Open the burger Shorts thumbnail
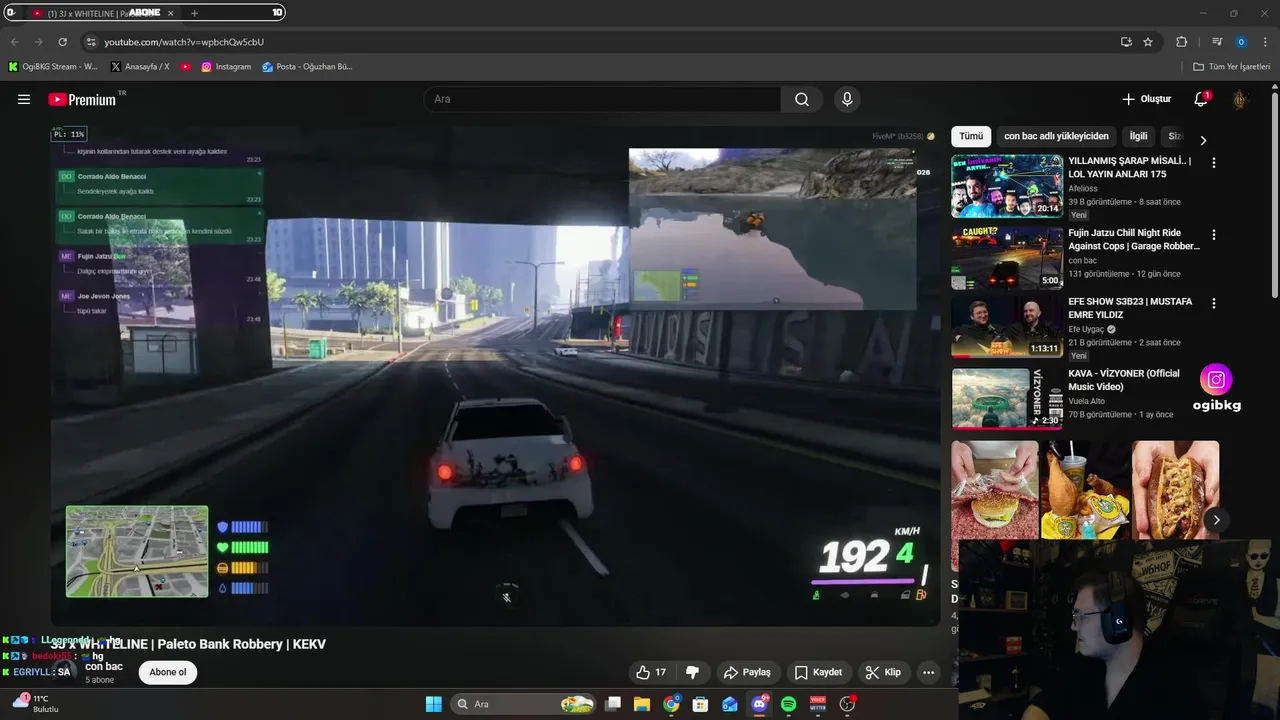 click(x=995, y=490)
